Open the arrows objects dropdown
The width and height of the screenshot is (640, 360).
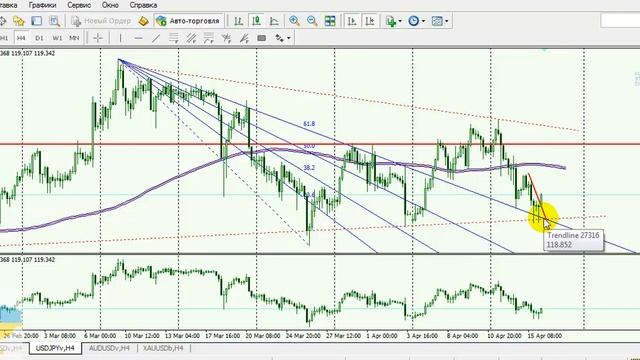tap(282, 38)
